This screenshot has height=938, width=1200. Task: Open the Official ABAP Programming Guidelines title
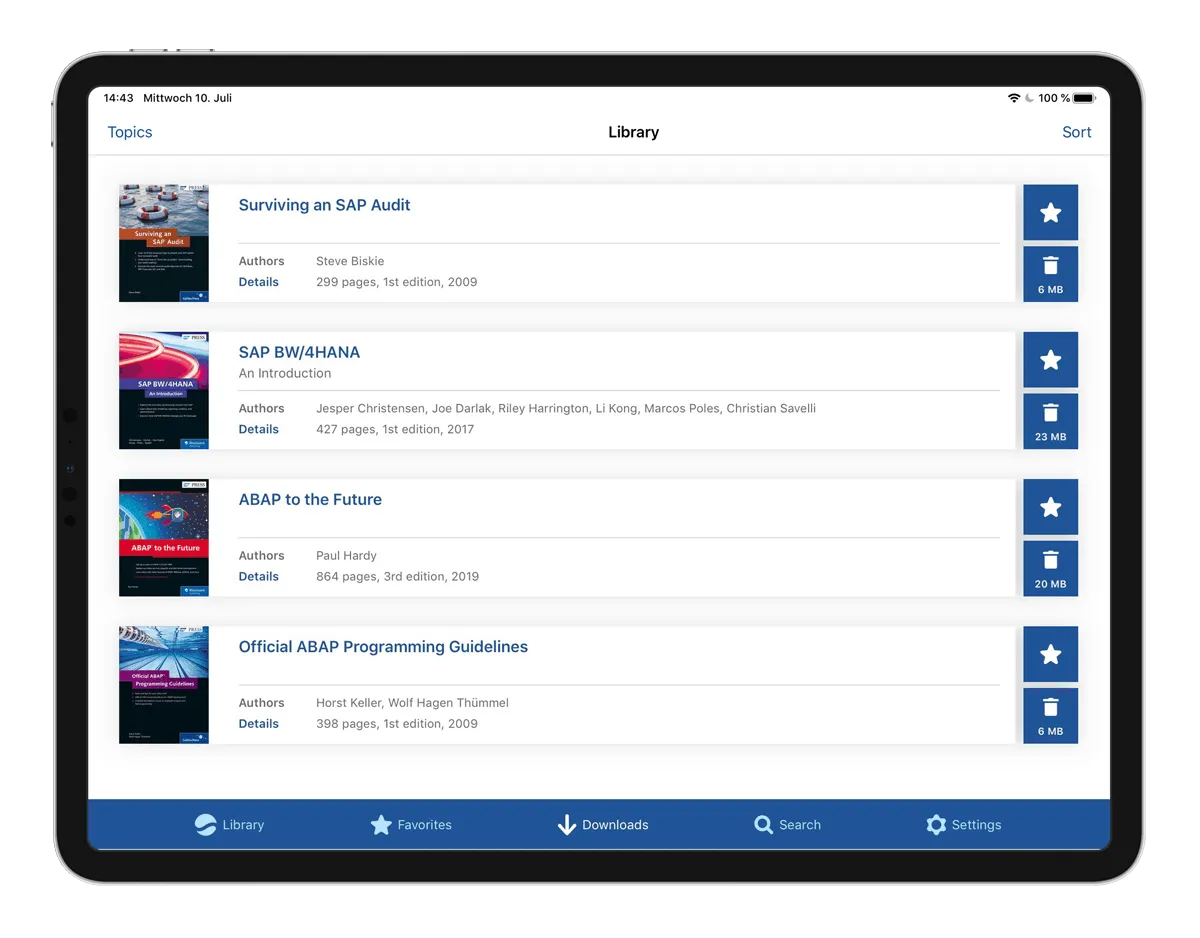click(383, 647)
